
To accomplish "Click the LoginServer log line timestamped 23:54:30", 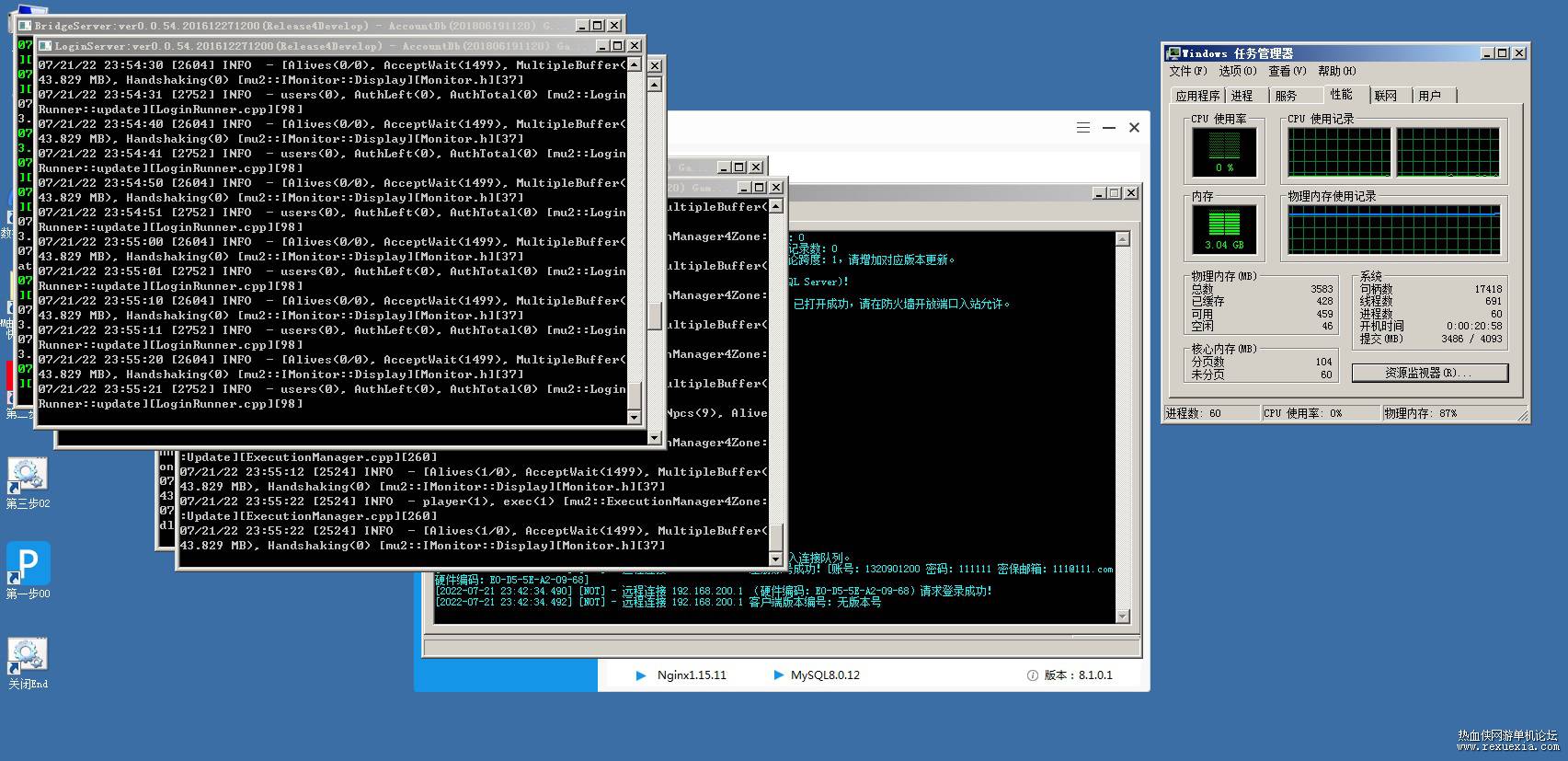I will click(x=332, y=73).
